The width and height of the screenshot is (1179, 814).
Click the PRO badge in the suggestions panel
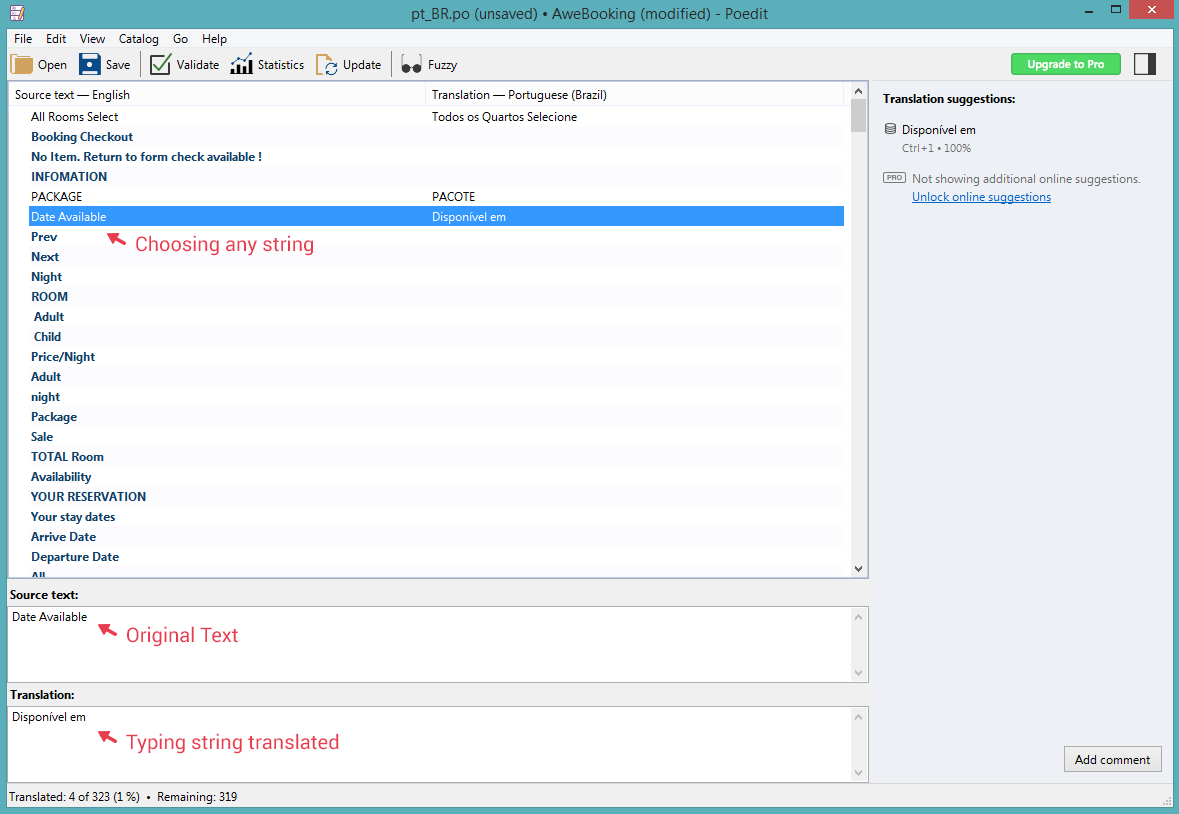[x=893, y=177]
